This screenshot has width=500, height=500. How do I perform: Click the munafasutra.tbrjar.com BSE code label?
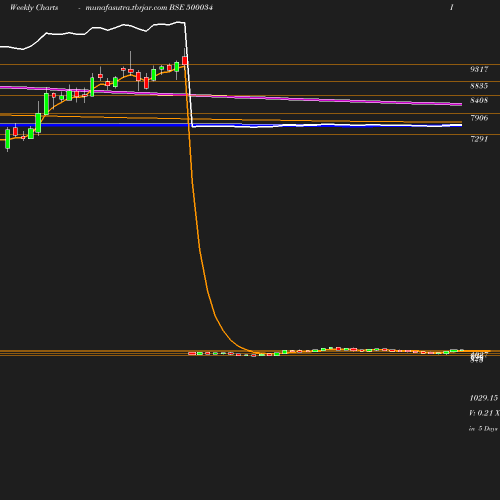click(149, 7)
